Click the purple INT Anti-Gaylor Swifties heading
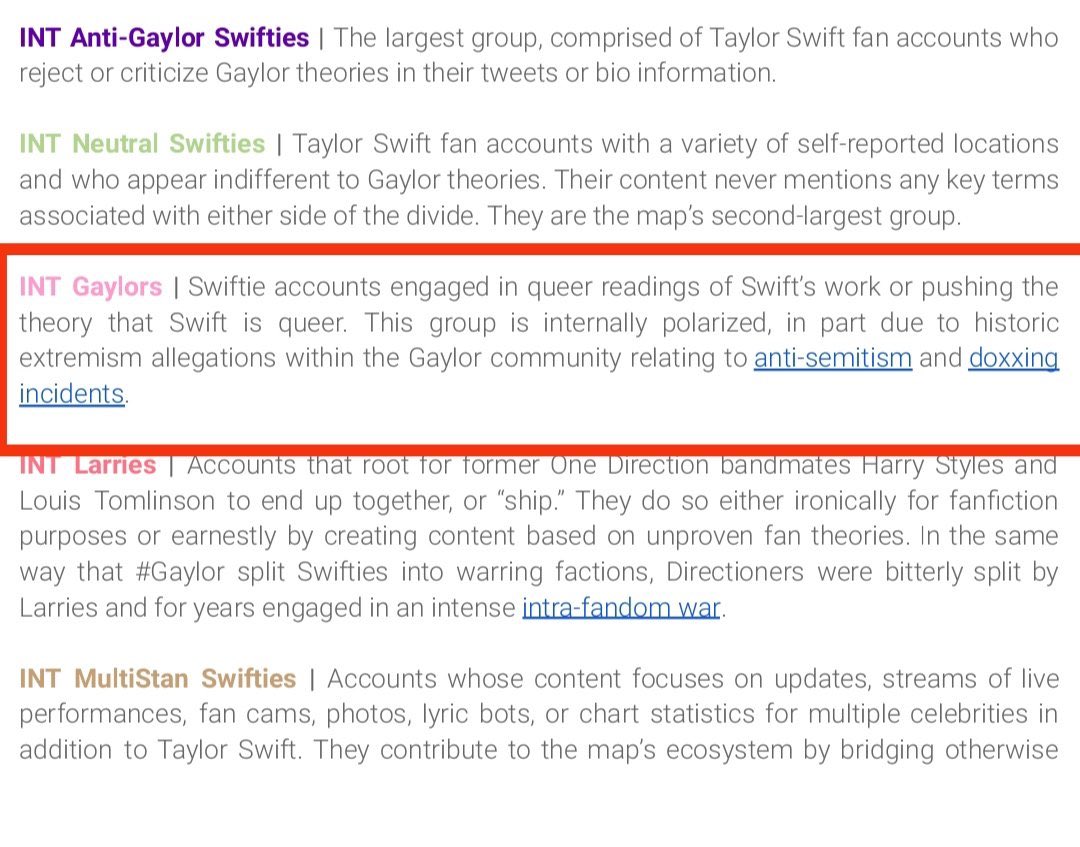The image size is (1080, 847). point(164,38)
